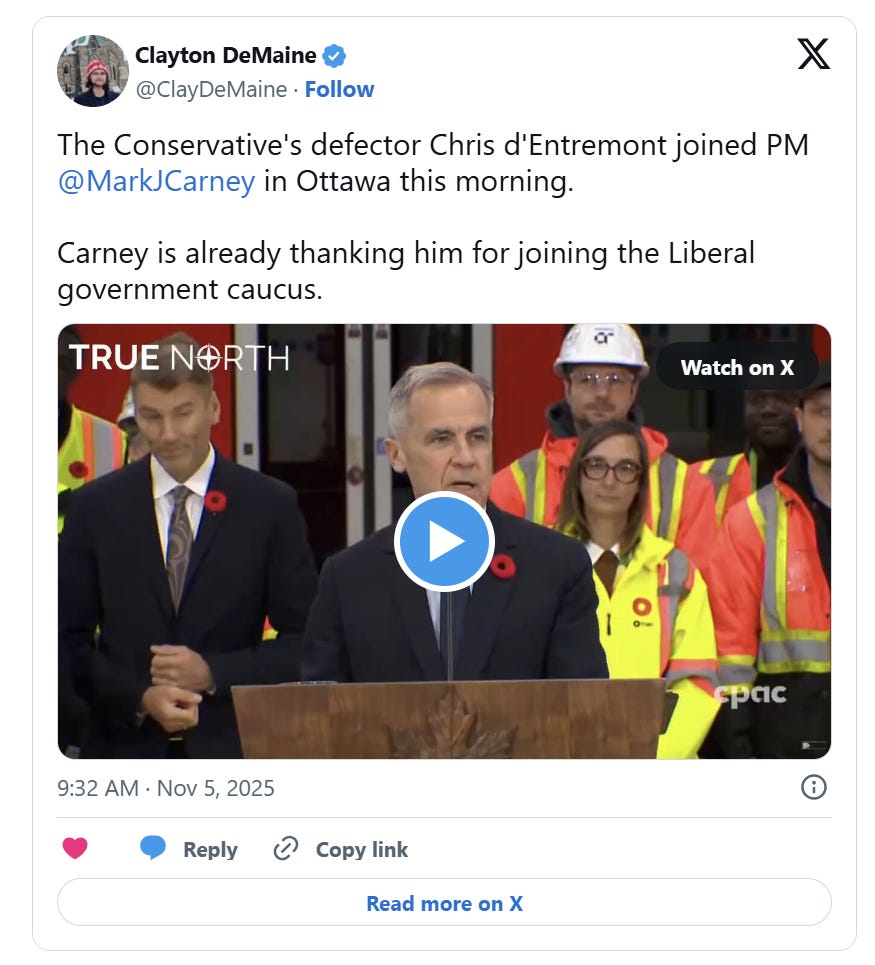
Task: Follow @ClayDeMaine
Action: coord(339,89)
